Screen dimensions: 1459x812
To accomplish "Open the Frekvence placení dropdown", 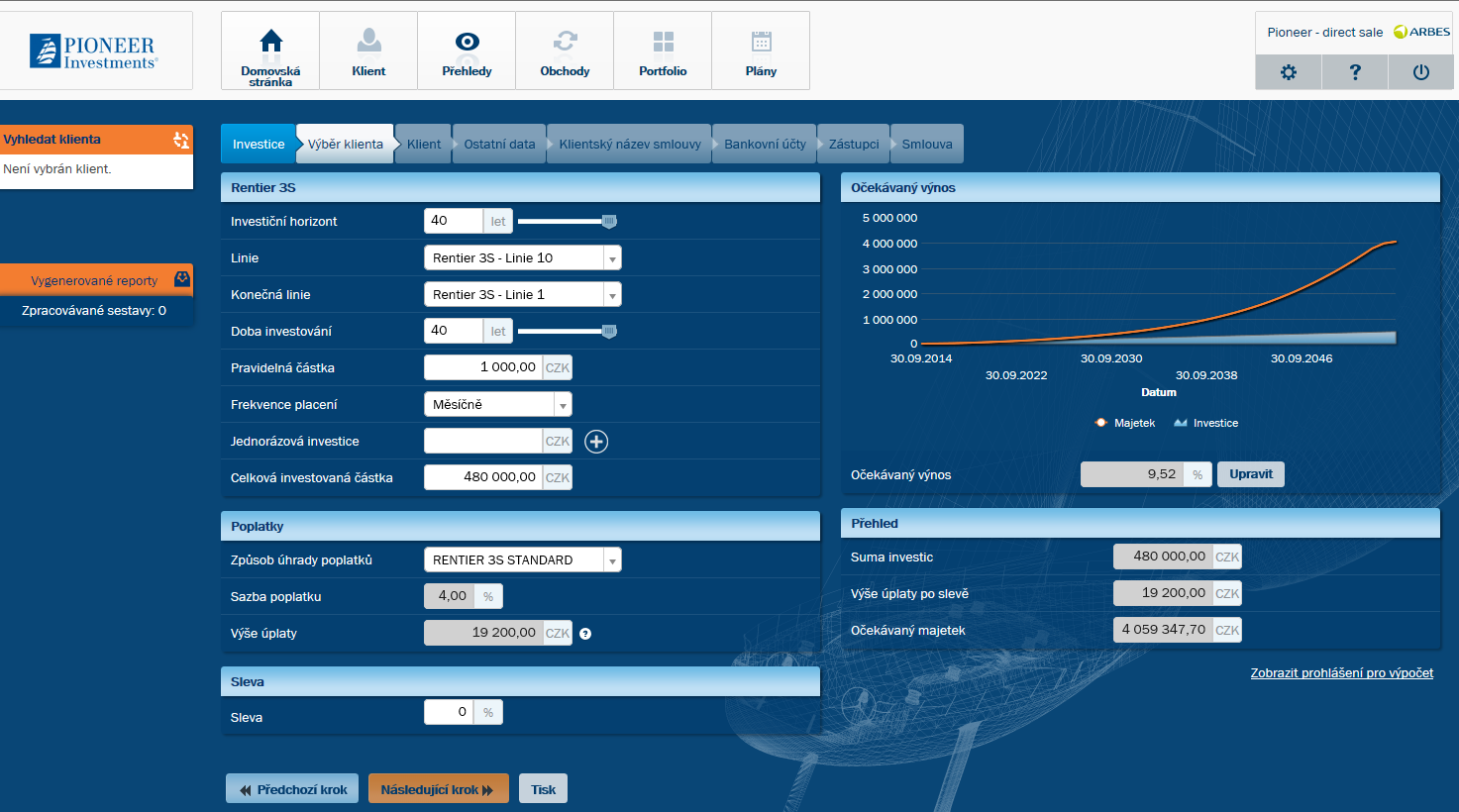I will (x=498, y=405).
